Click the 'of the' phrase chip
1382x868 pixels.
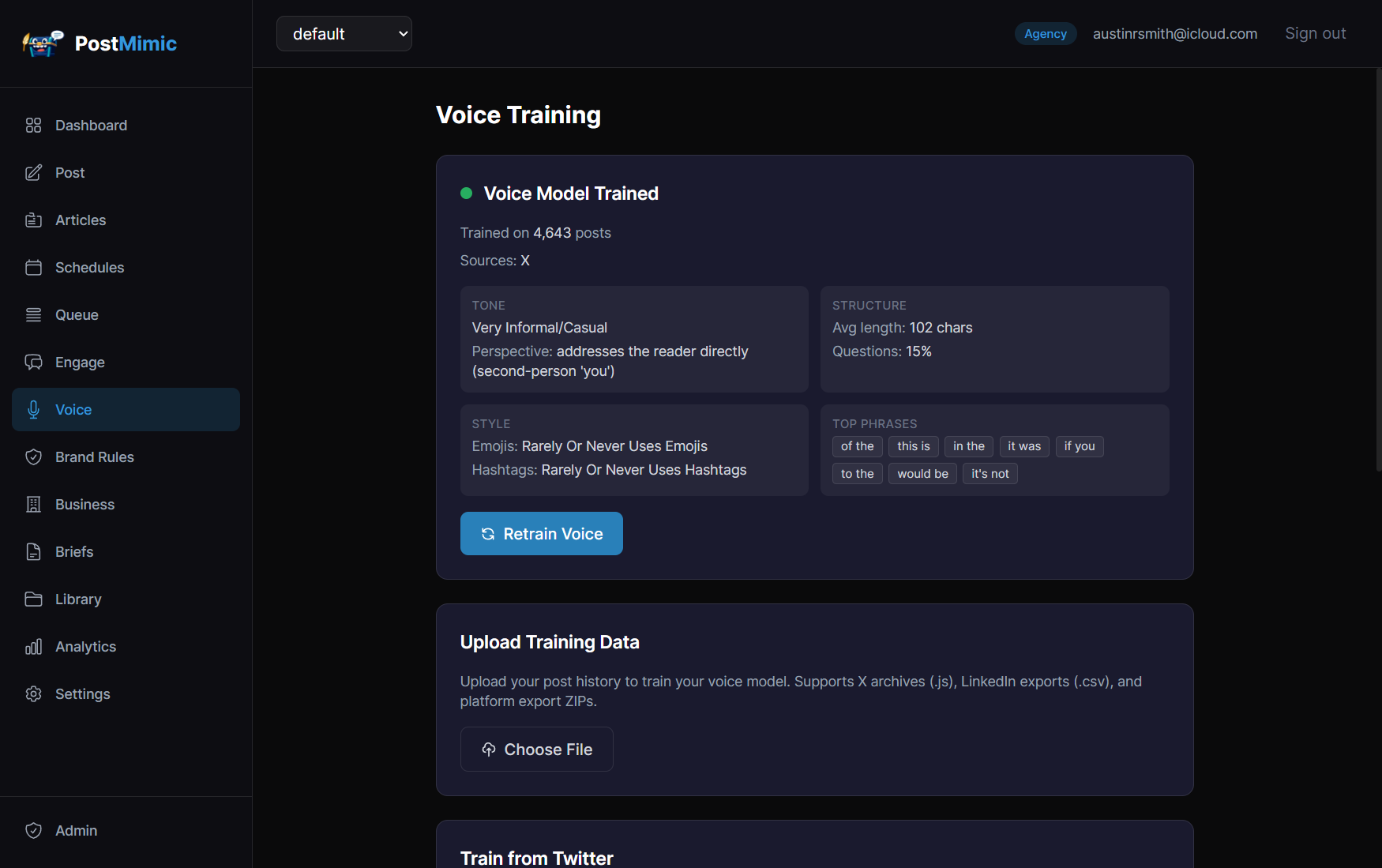[x=858, y=446]
